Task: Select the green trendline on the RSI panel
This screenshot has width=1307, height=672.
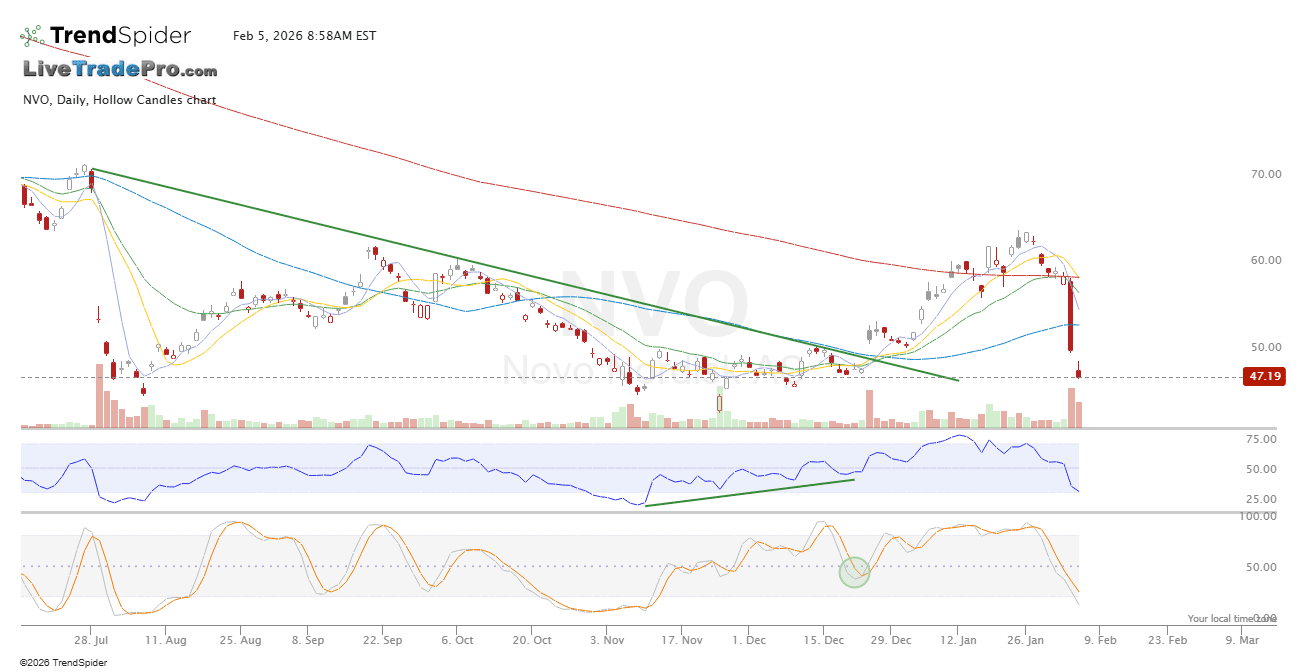Action: click(750, 492)
